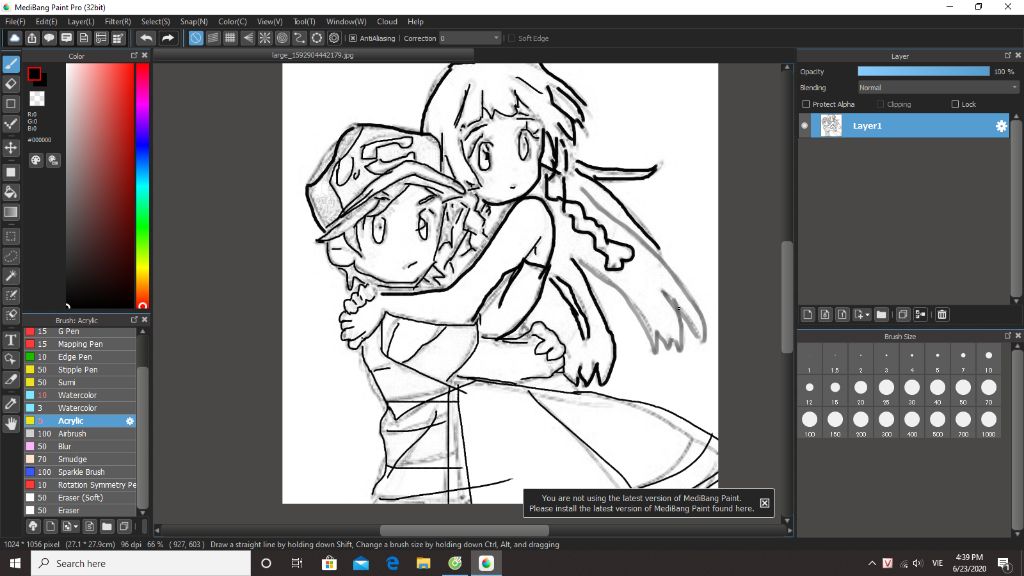
Task: Enable the Clipping checkbox
Action: [880, 104]
